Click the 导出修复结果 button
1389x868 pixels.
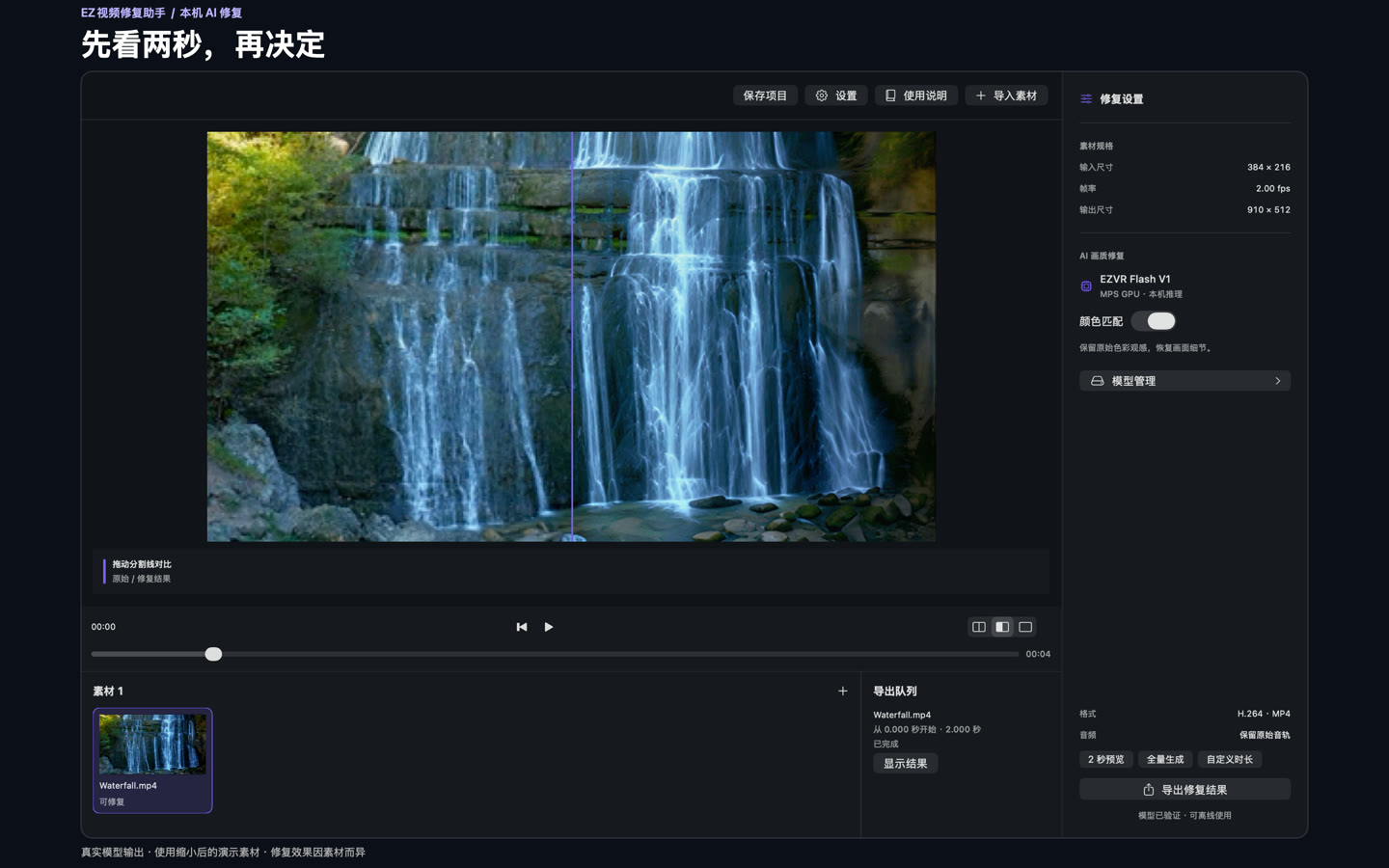[1185, 790]
